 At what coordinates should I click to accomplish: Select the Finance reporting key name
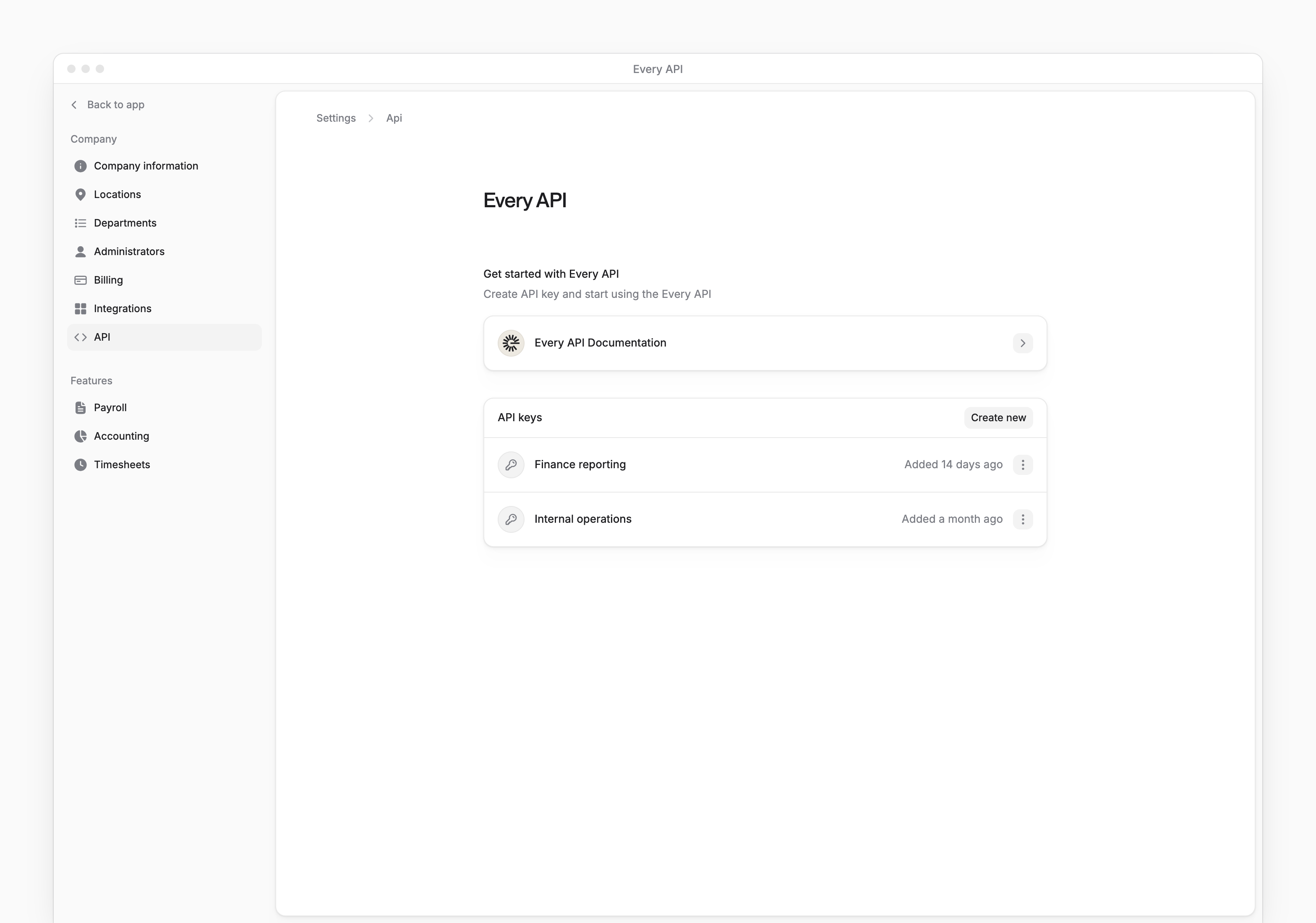[x=580, y=465]
